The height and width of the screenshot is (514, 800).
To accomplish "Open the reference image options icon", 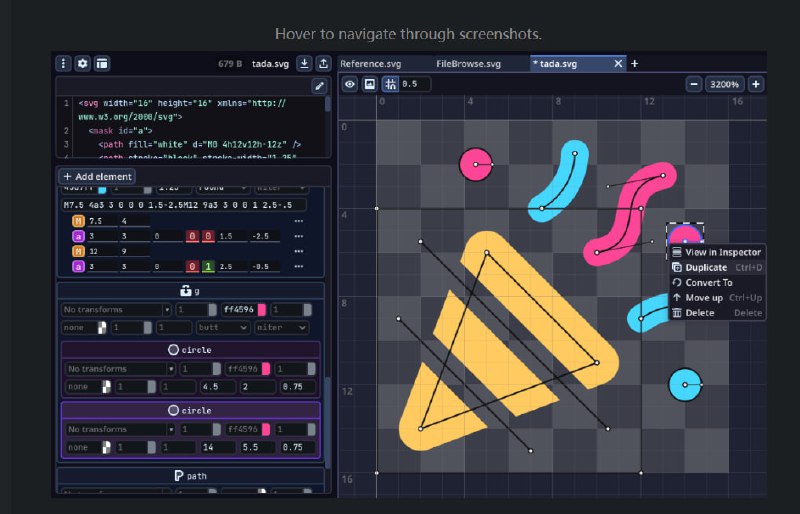I will 369,84.
